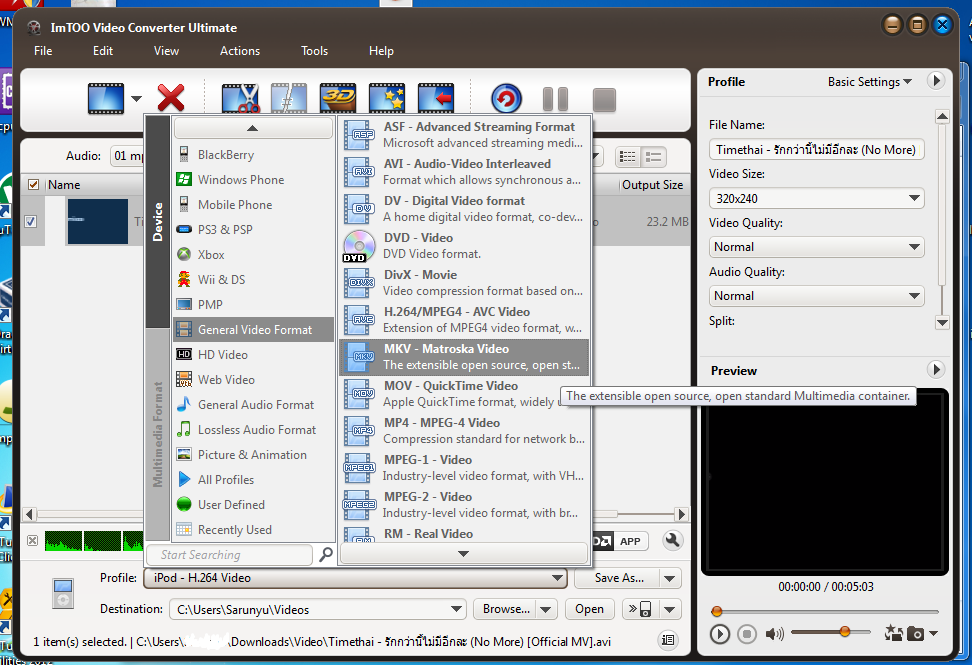Choose DVD Video profile
Screen dimensions: 972x665
[x=464, y=245]
